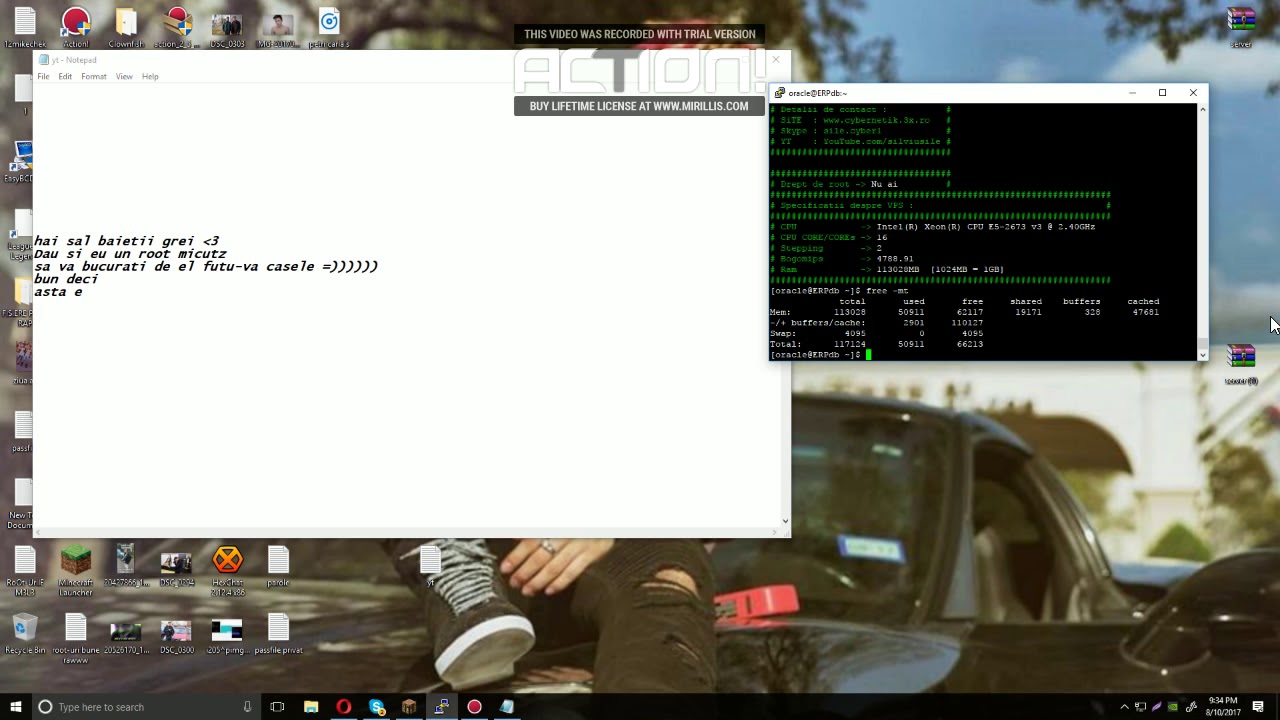Open File menu in Notepad
The width and height of the screenshot is (1280, 720).
[x=43, y=76]
